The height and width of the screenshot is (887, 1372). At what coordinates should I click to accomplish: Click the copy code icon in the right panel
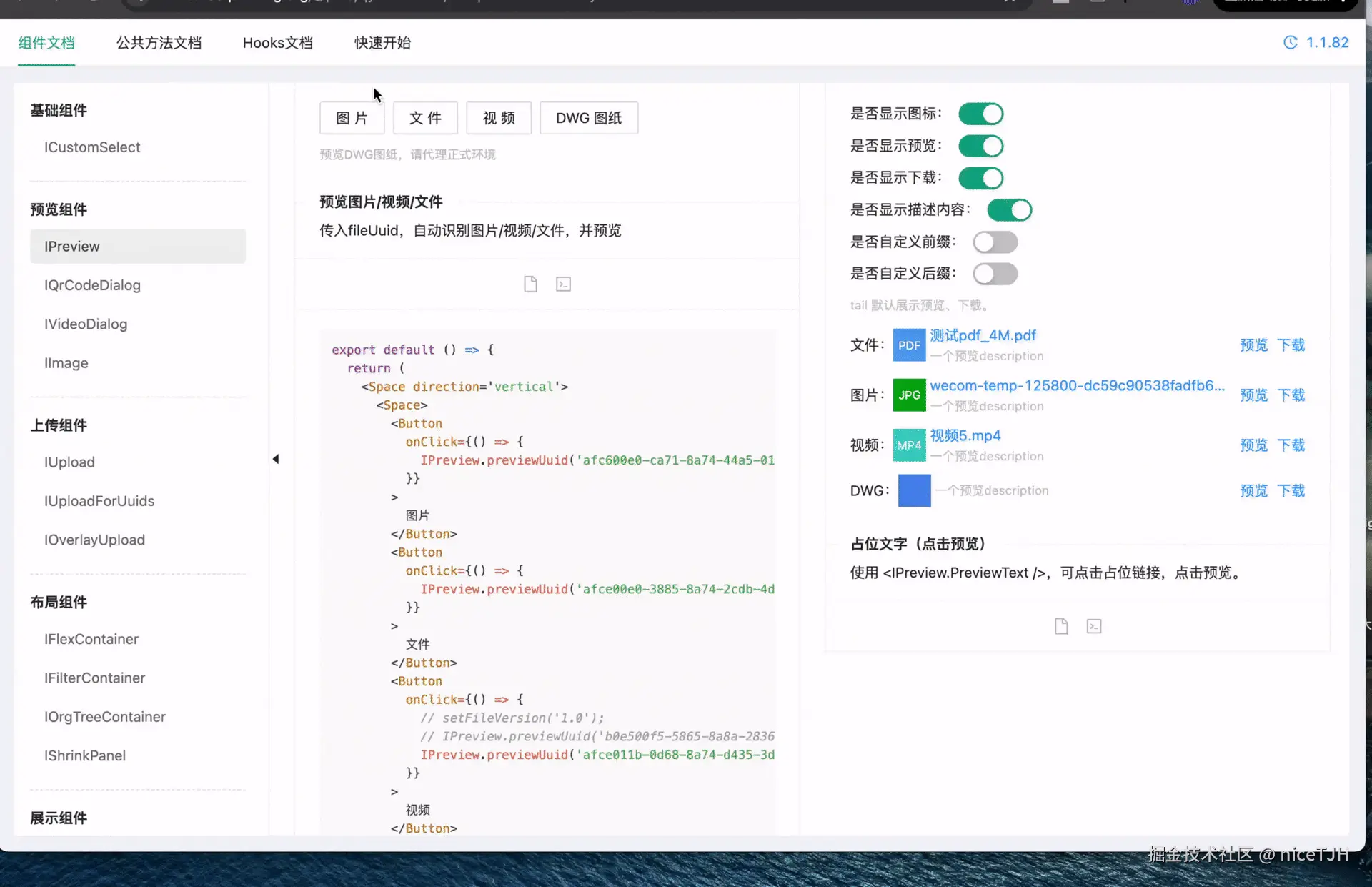click(1061, 627)
